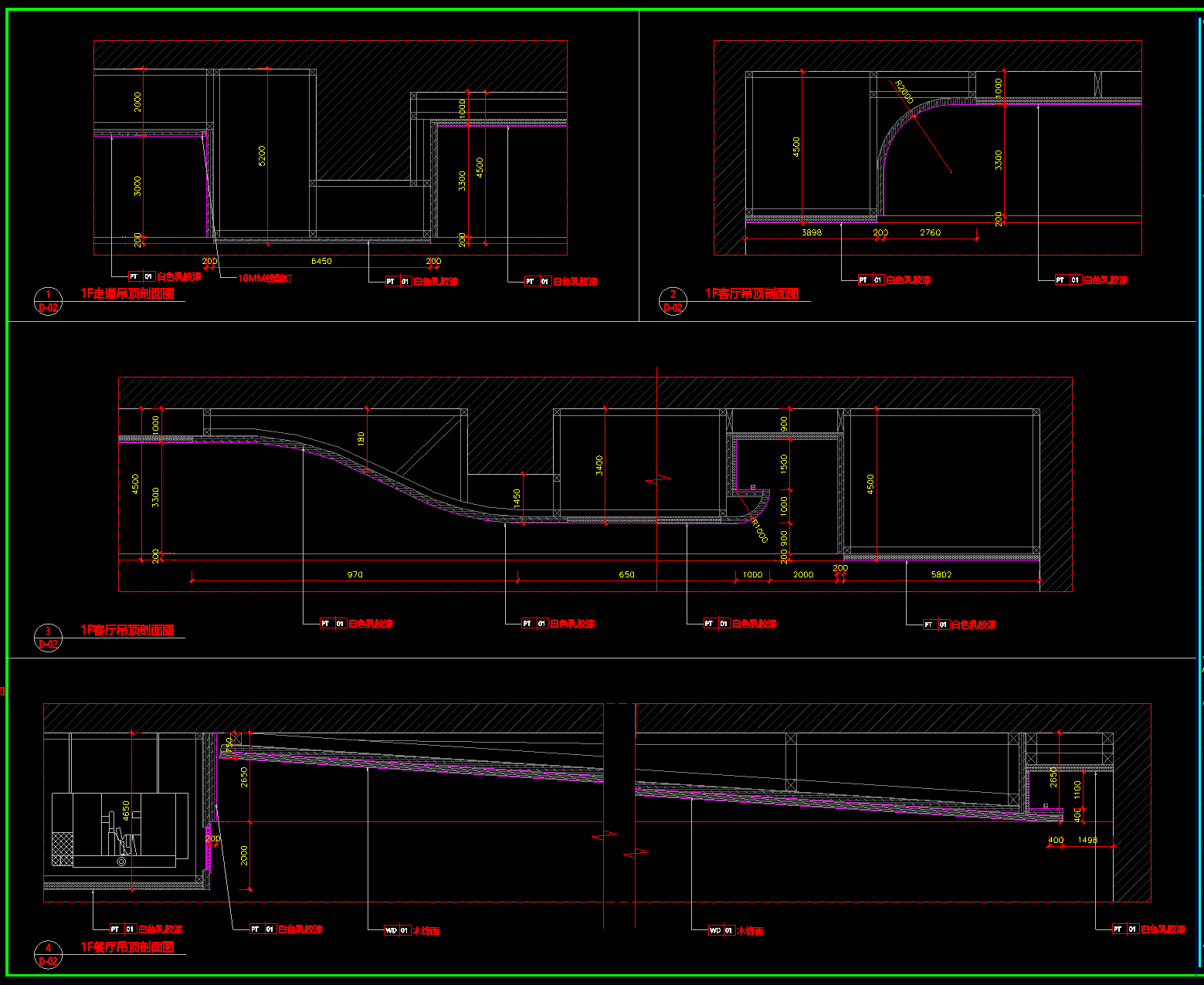Select the 1F走道吊顶剖面图 title text
Viewport: 1204px width, 985px height.
tap(127, 293)
